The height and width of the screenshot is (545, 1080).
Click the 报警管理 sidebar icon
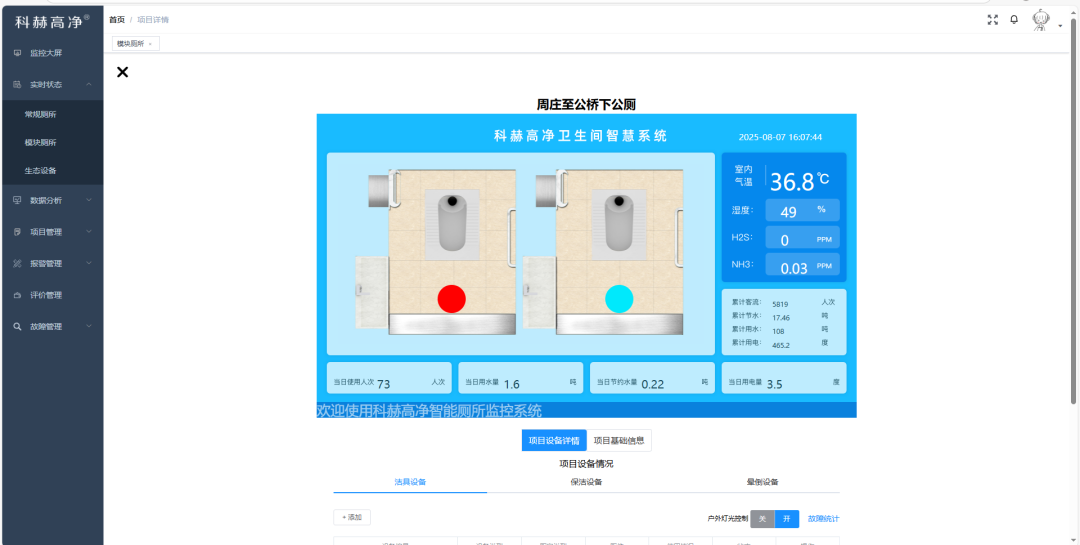[x=17, y=263]
